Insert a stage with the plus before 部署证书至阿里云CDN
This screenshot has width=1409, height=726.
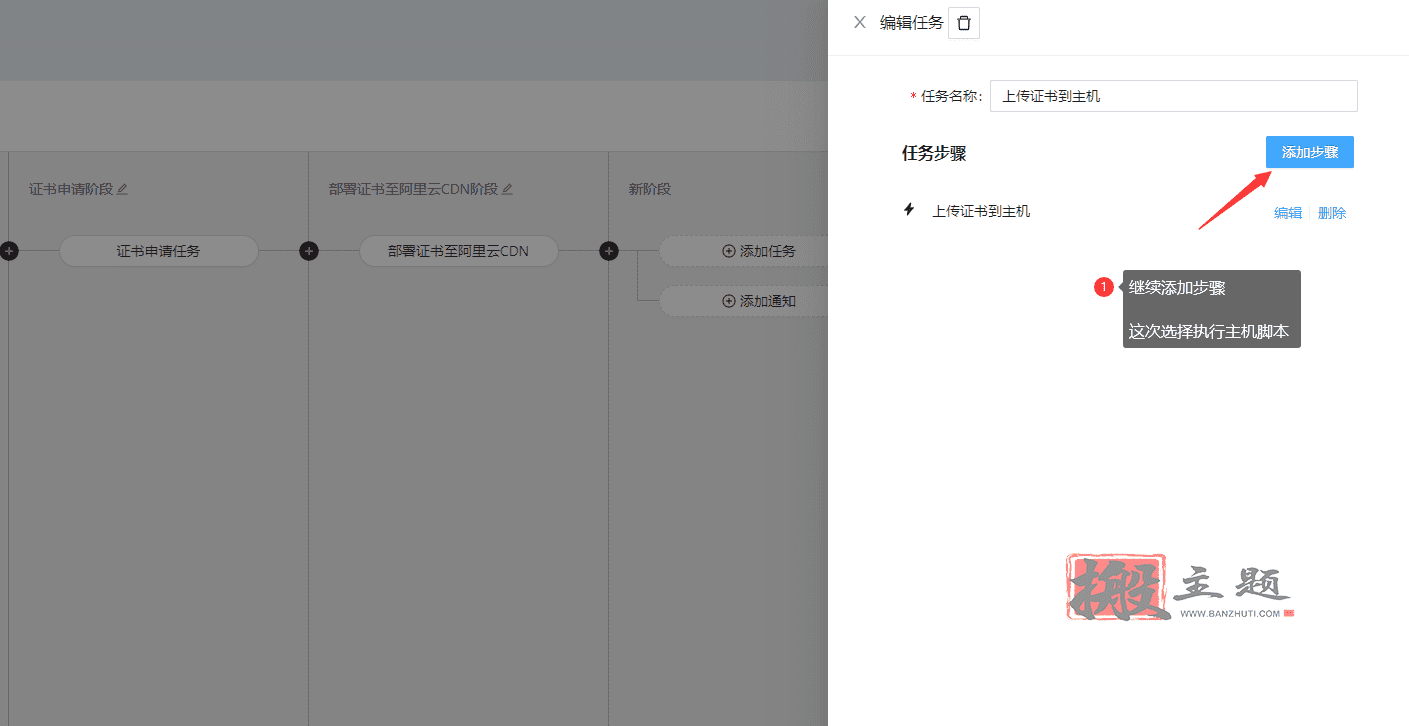pyautogui.click(x=309, y=251)
